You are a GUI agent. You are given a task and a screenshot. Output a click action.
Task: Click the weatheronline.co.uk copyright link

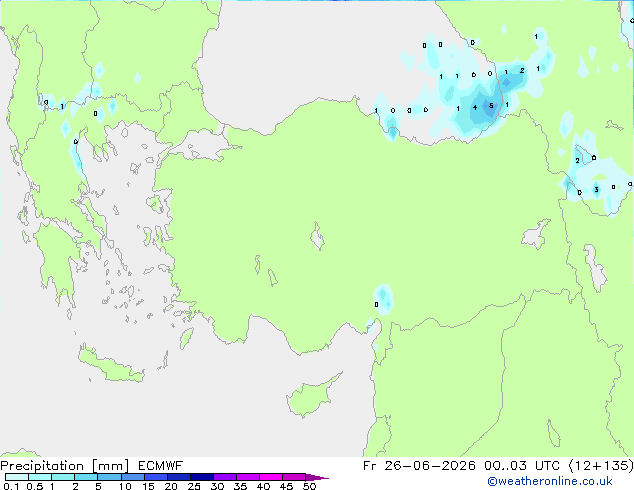coord(549,481)
